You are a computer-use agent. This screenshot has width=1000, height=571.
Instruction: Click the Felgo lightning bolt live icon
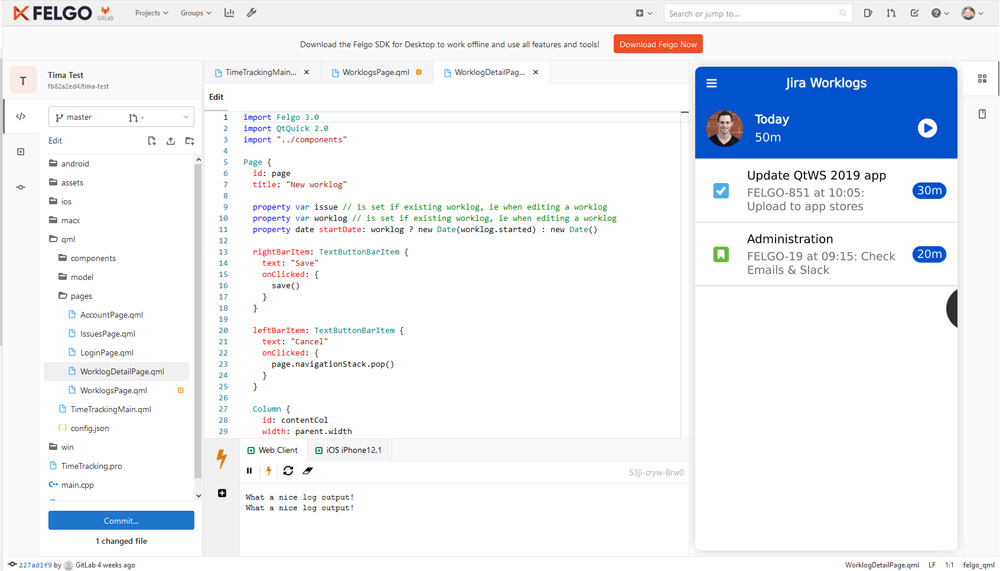(x=221, y=458)
